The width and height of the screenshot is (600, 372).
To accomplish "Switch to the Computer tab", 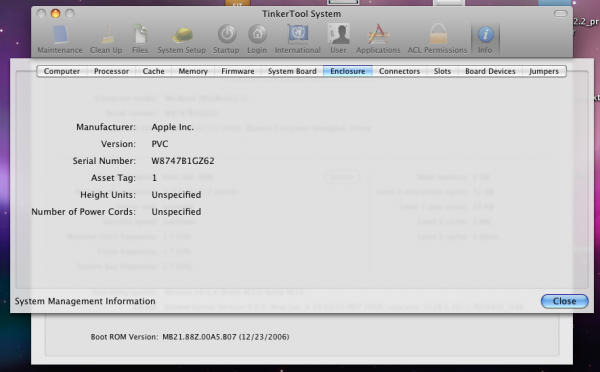I will pyautogui.click(x=62, y=71).
